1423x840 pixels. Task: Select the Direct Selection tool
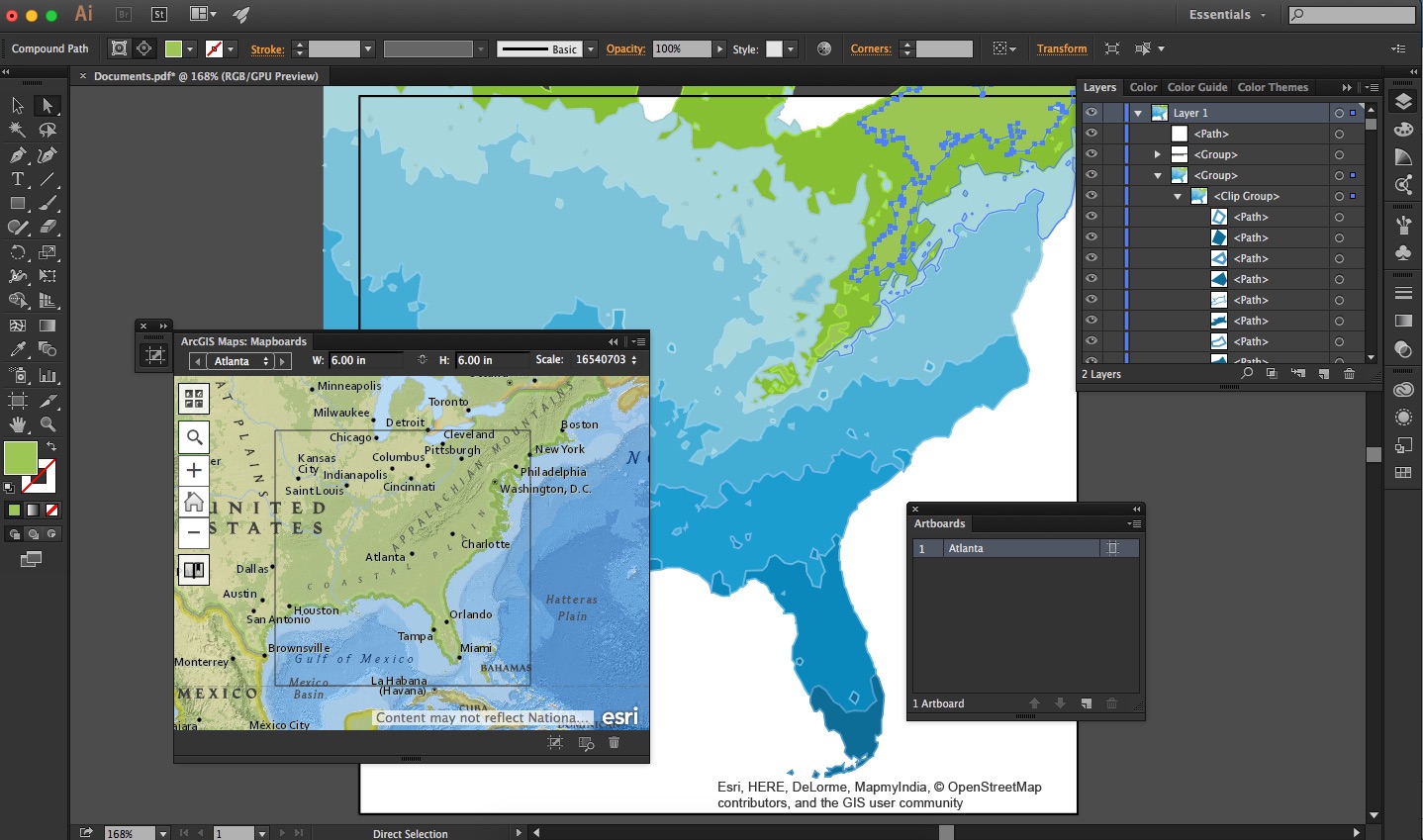[47, 106]
